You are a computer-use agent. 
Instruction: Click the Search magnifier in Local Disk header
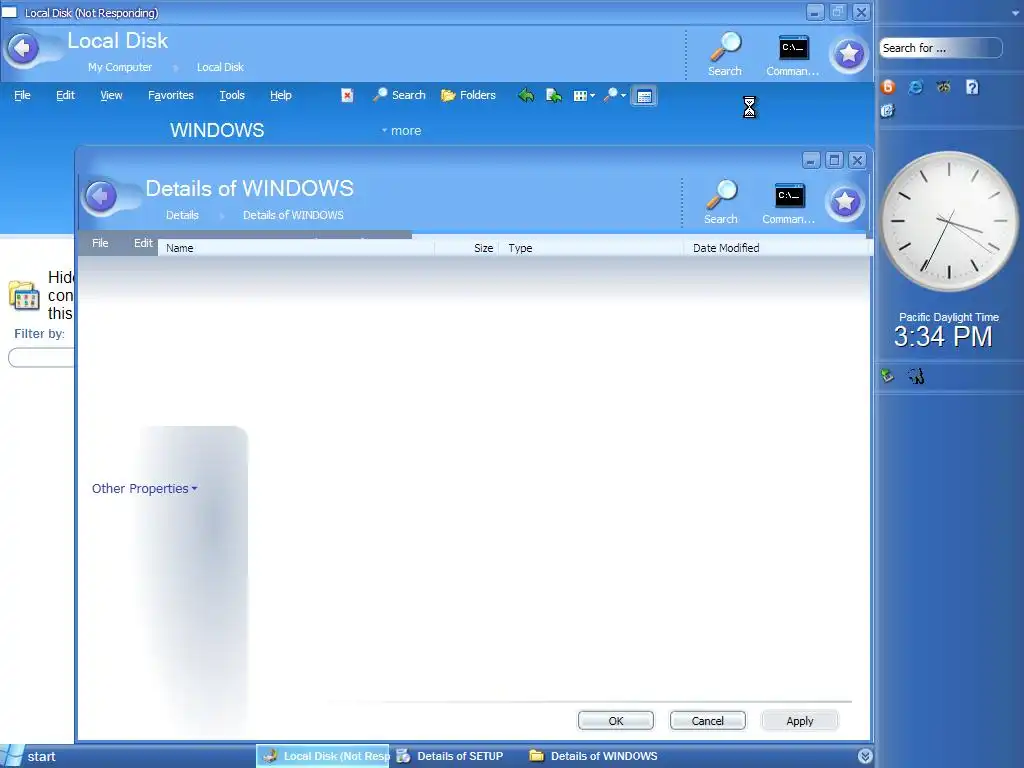tap(725, 54)
